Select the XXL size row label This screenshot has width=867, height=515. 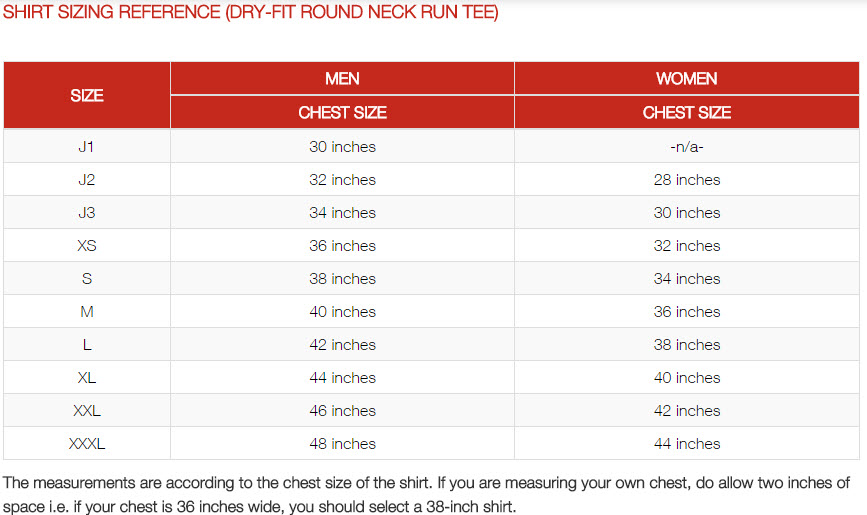point(87,410)
